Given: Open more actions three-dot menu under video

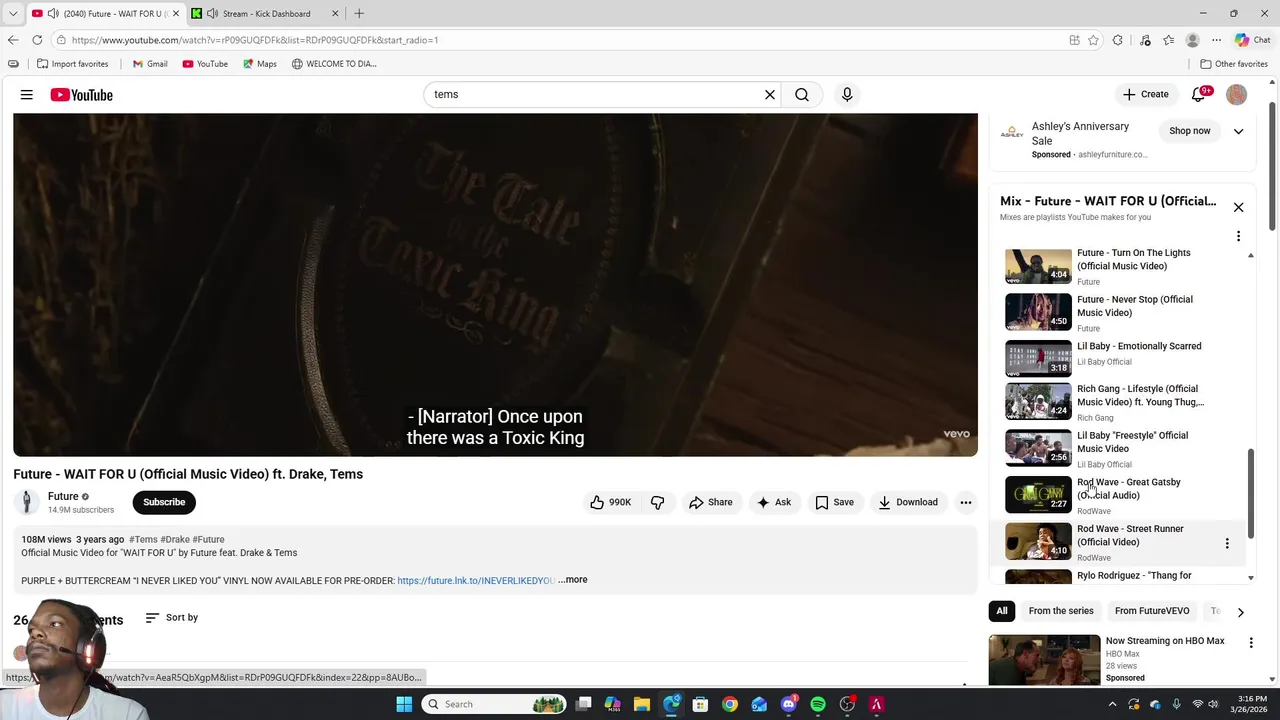Looking at the screenshot, I should (966, 502).
